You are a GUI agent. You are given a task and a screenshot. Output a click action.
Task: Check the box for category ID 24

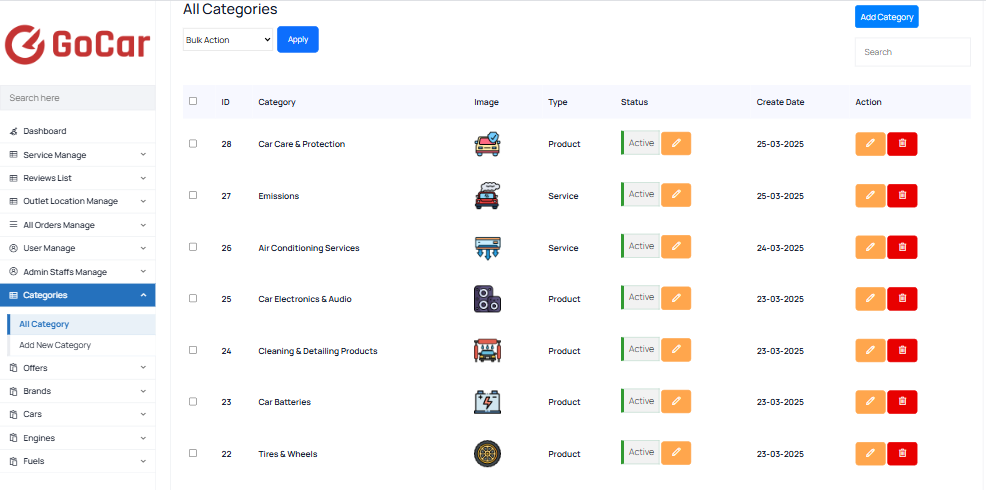click(193, 350)
